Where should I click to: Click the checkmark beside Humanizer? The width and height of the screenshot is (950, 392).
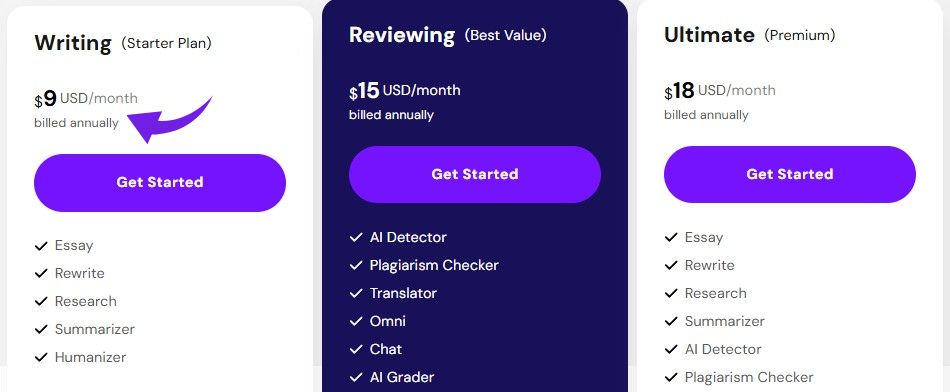pyautogui.click(x=41, y=357)
